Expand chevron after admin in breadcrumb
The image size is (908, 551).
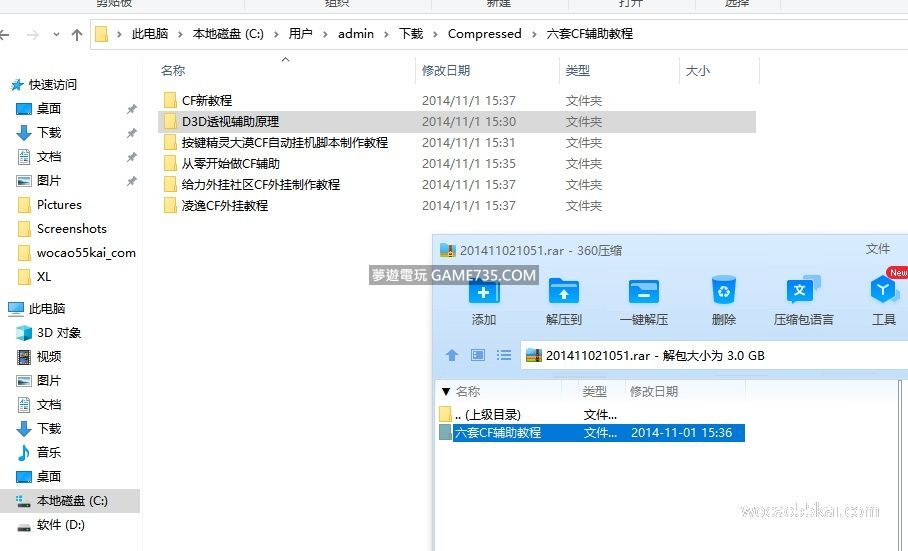[386, 34]
